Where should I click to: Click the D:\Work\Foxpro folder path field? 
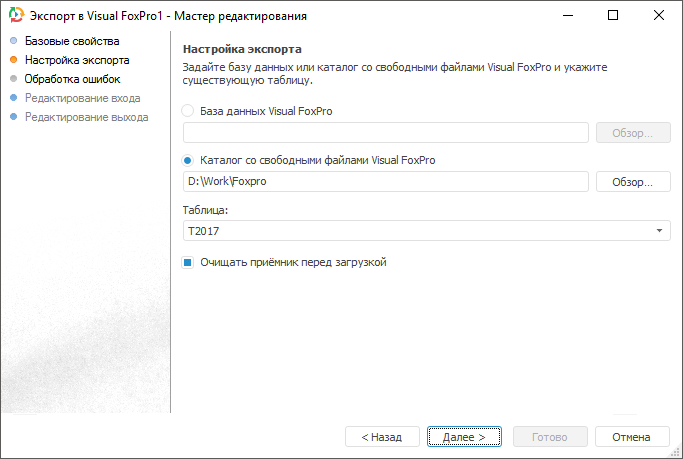coord(386,182)
